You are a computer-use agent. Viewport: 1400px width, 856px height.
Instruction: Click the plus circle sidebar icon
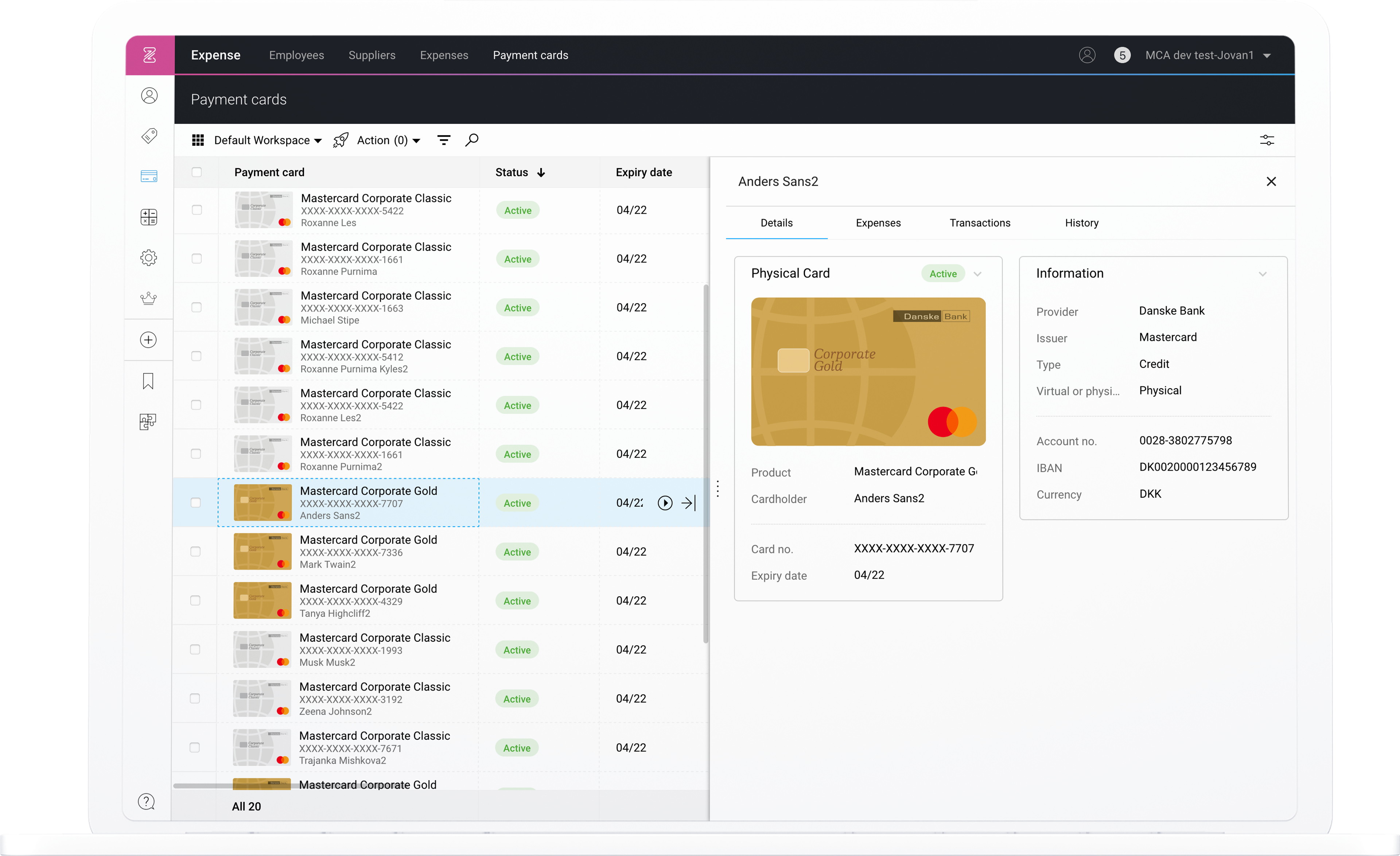[148, 340]
